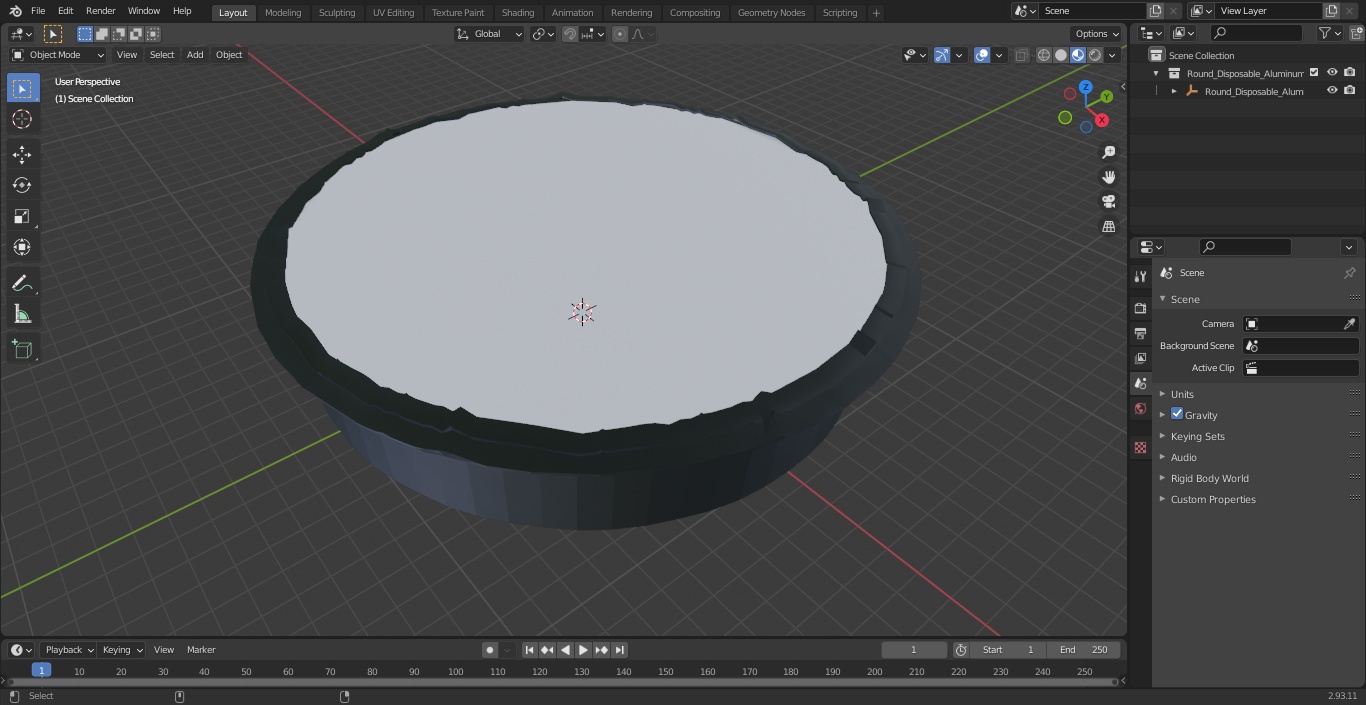
Task: Switch to material preview shading
Action: click(x=1078, y=55)
